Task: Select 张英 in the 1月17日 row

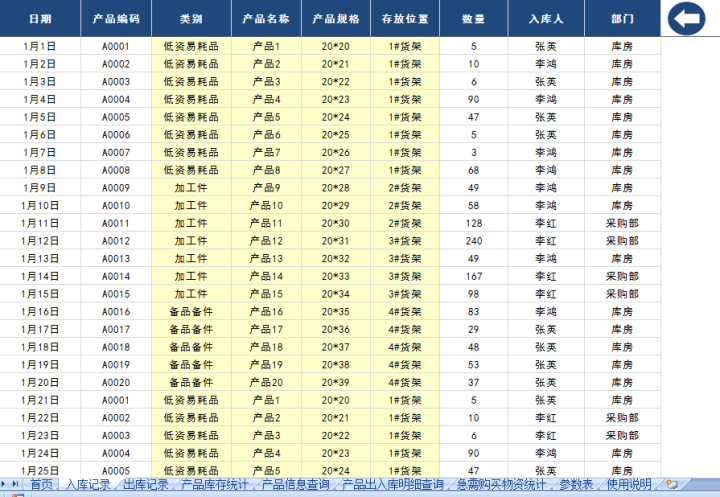Action: click(546, 329)
